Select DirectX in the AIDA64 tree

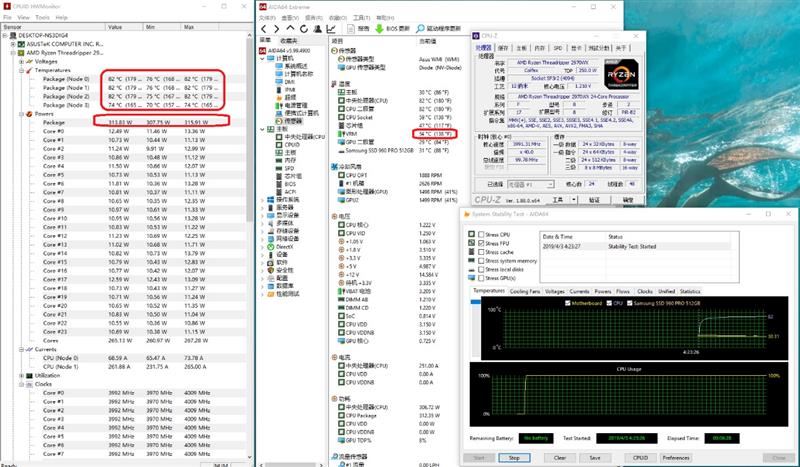(287, 247)
